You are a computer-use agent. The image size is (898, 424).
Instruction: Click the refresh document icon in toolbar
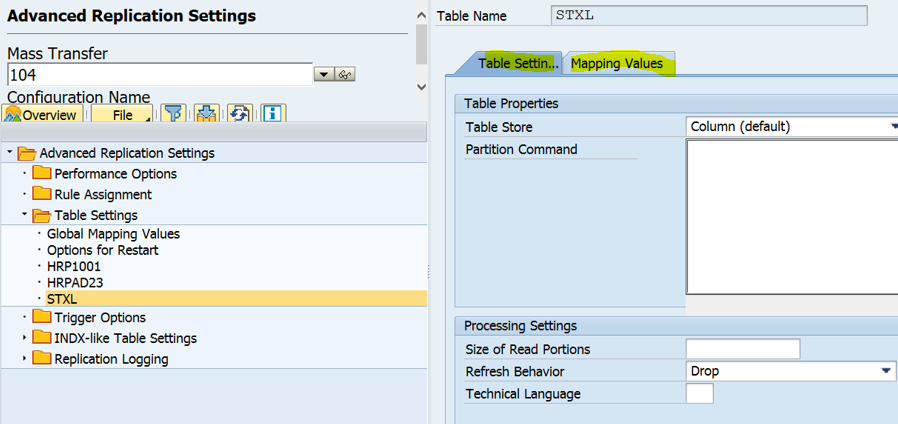(238, 113)
